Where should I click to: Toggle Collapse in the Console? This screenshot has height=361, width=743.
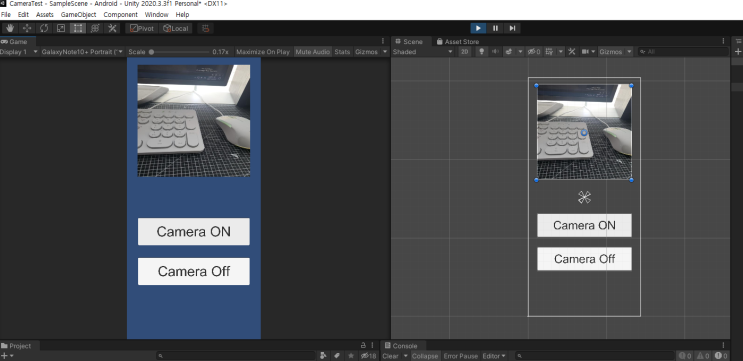tap(425, 356)
